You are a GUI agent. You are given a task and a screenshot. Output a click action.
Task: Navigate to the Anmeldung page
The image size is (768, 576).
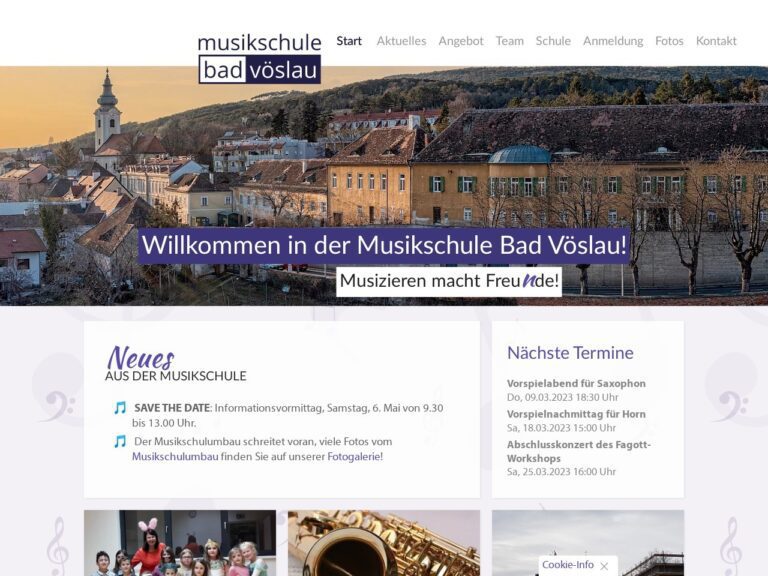click(613, 41)
